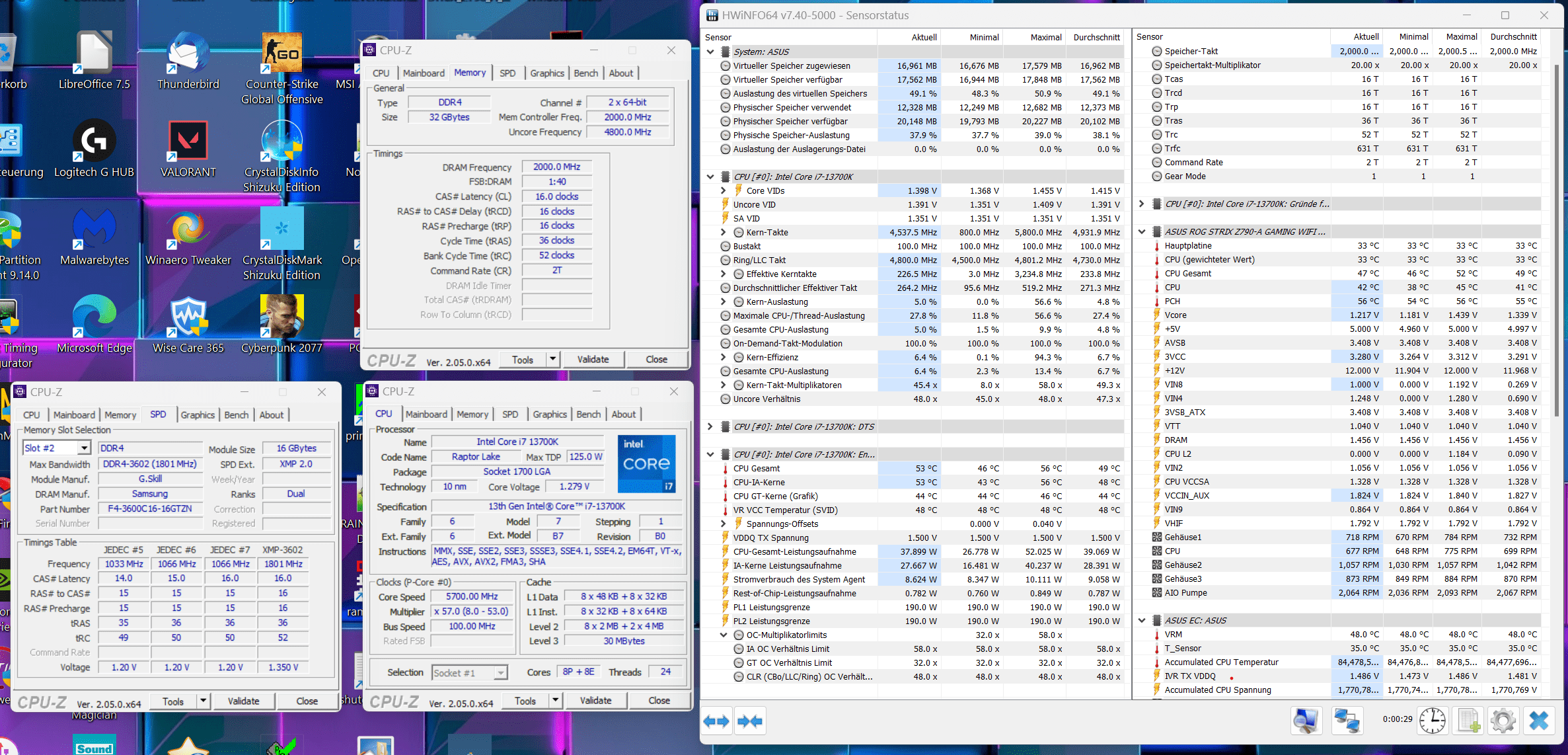Collapse the CPU [#0] Intel Core i7-13700K group
Image resolution: width=1568 pixels, height=755 pixels.
(710, 177)
